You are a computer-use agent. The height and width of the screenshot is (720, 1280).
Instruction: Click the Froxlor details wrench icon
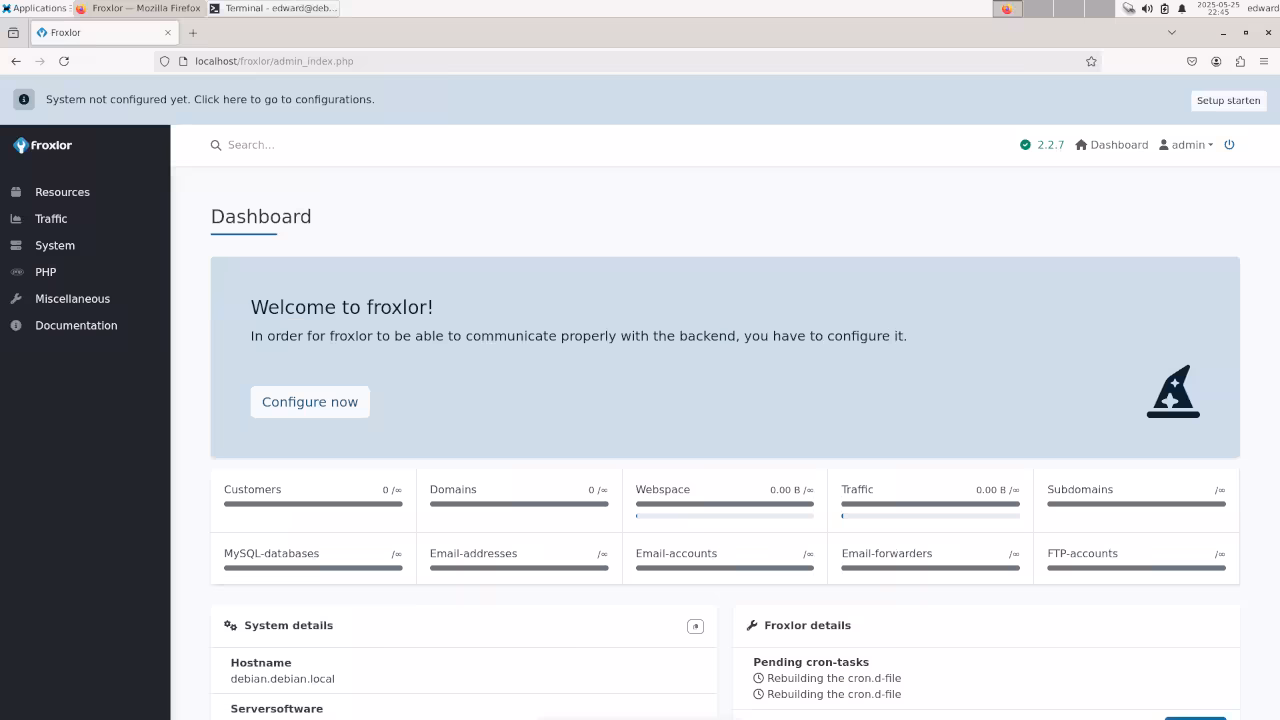(x=752, y=626)
